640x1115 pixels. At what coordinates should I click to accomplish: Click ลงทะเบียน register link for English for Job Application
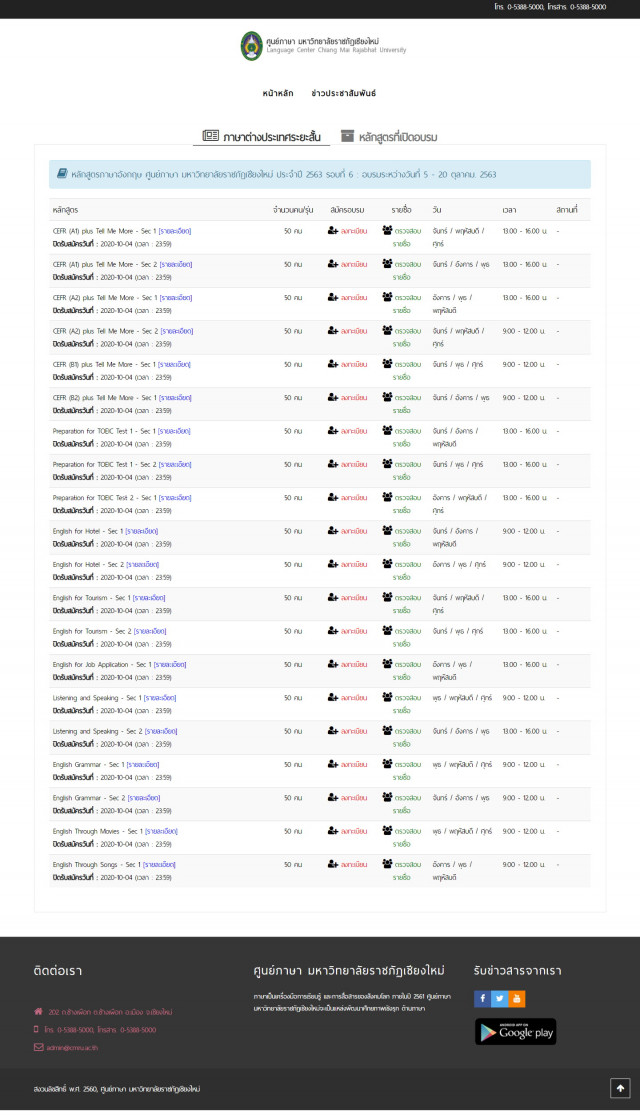pyautogui.click(x=354, y=665)
